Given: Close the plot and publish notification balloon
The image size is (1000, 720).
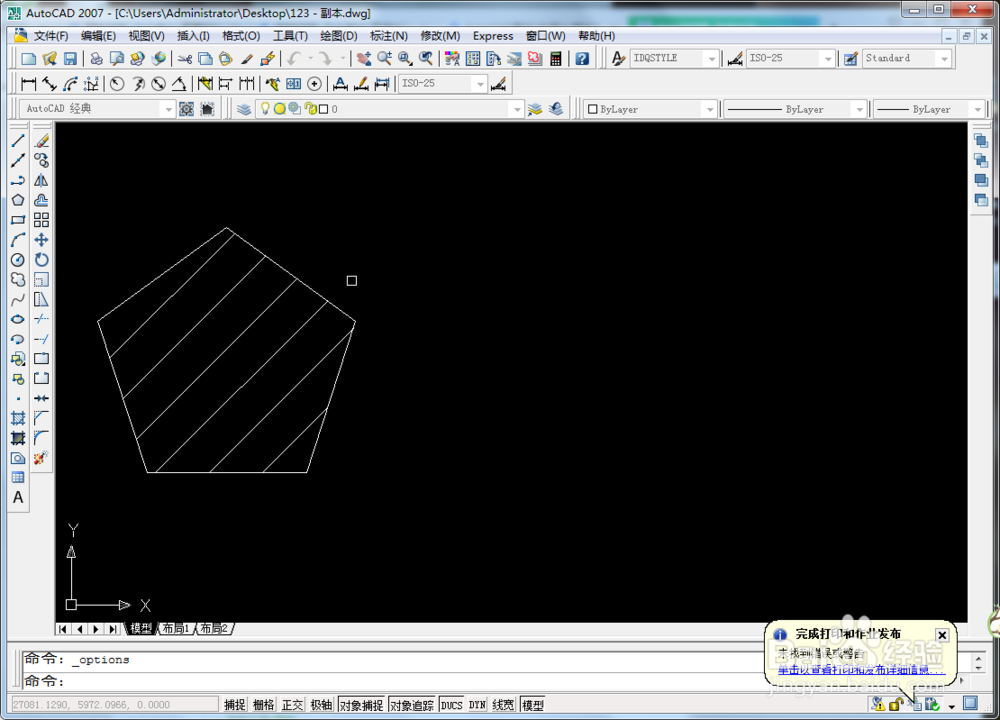Looking at the screenshot, I should point(942,635).
